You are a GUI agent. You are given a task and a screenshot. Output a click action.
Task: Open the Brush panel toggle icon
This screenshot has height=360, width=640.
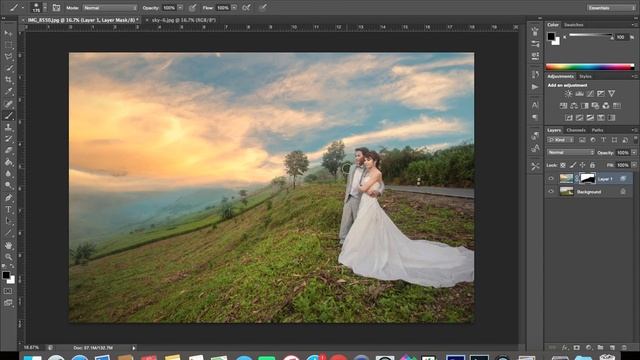pyautogui.click(x=56, y=8)
